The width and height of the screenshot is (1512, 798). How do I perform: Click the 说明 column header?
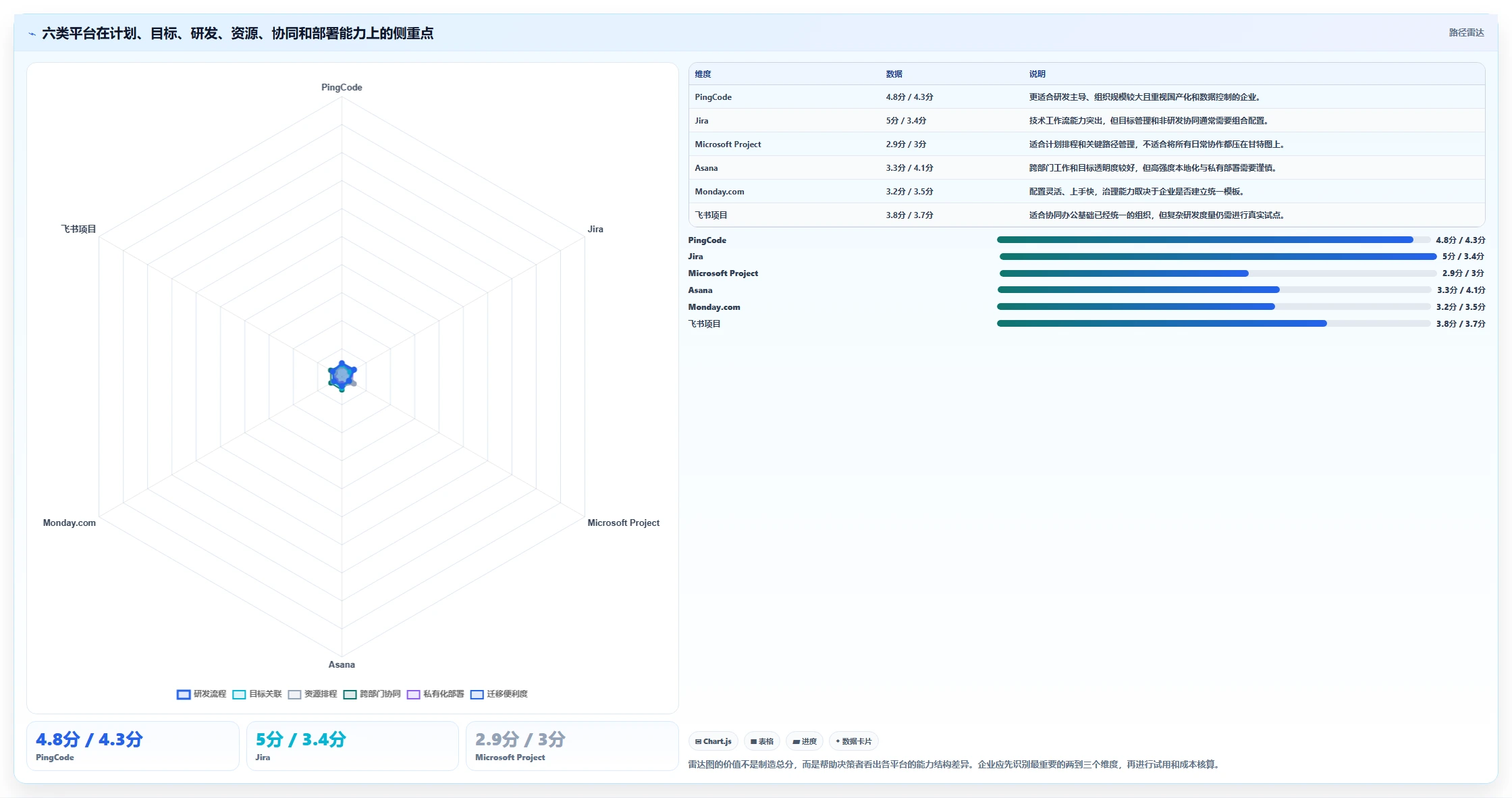[x=1037, y=74]
